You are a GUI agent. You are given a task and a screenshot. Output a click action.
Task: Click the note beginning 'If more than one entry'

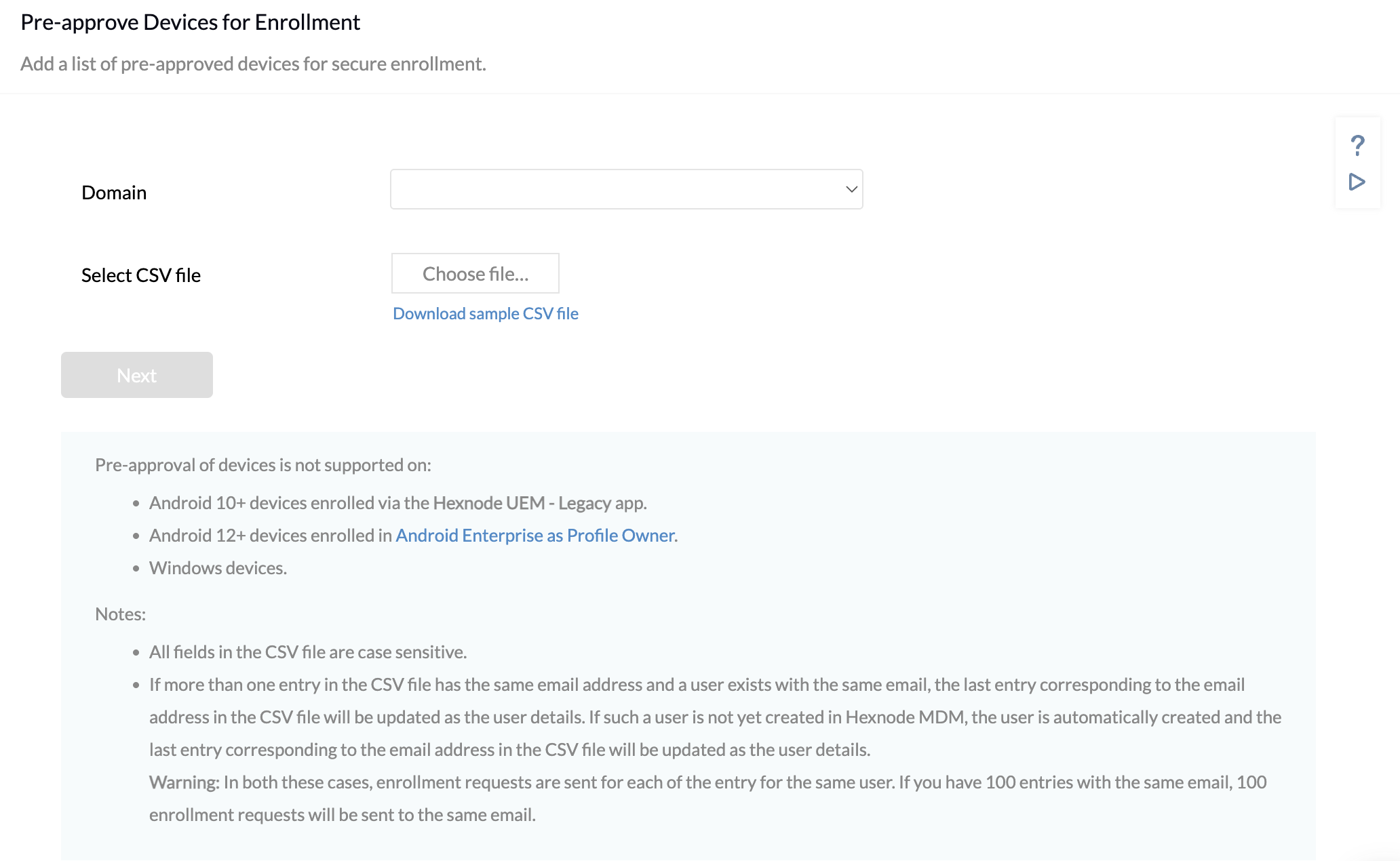point(697,685)
